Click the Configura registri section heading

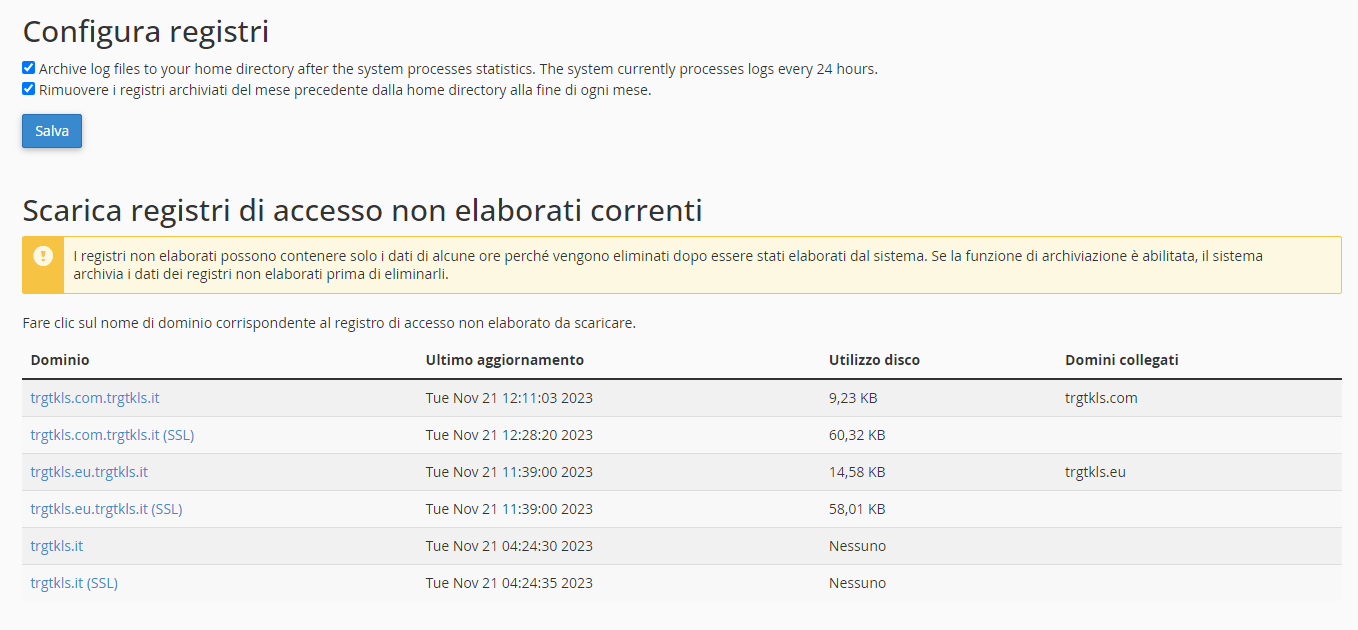pos(144,31)
